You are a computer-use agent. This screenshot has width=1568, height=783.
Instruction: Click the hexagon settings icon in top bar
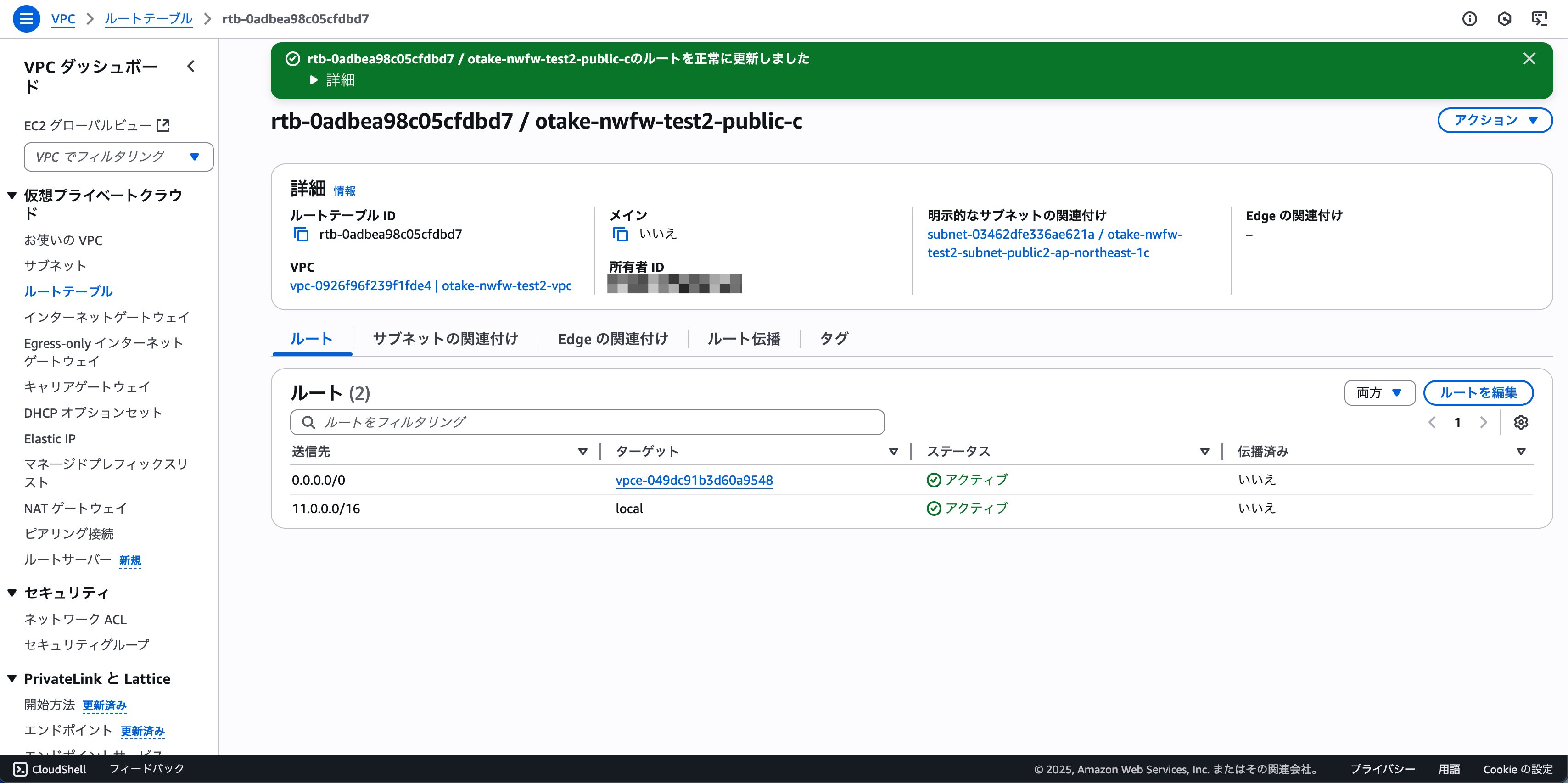tap(1504, 19)
